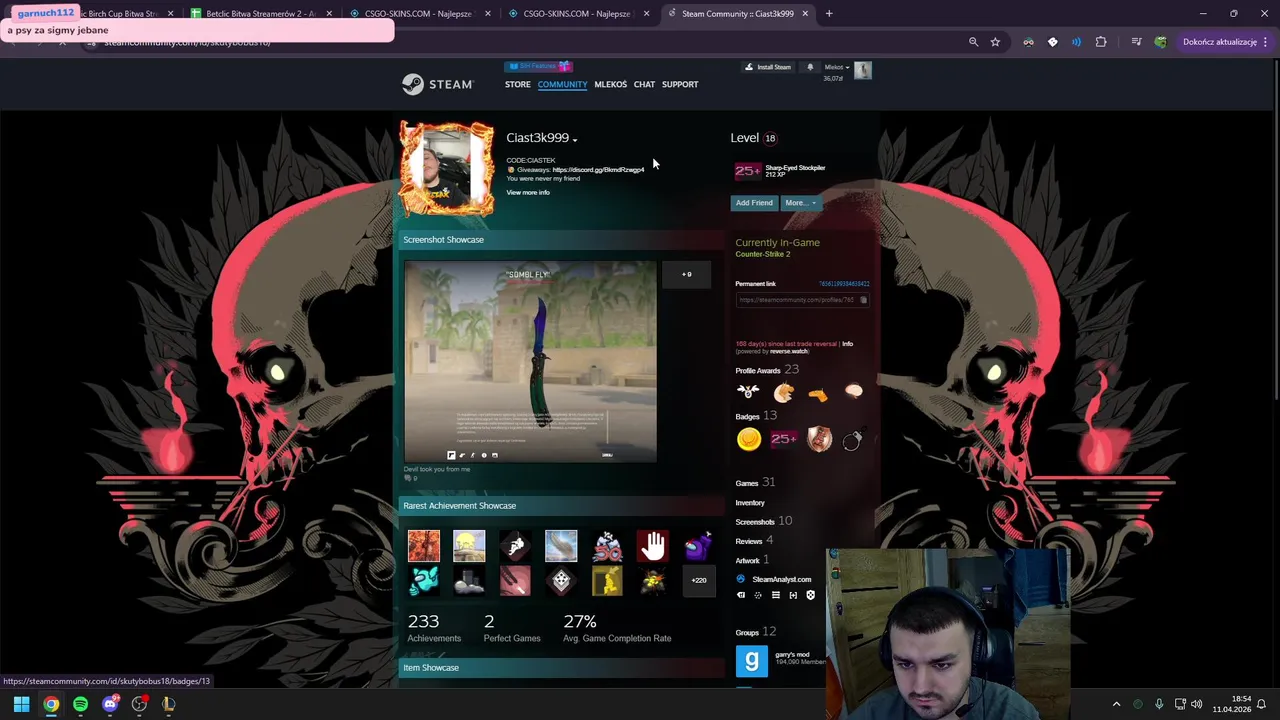Image resolution: width=1280 pixels, height=720 pixels.
Task: Open the discord.gg giveaways link
Action: coord(598,170)
